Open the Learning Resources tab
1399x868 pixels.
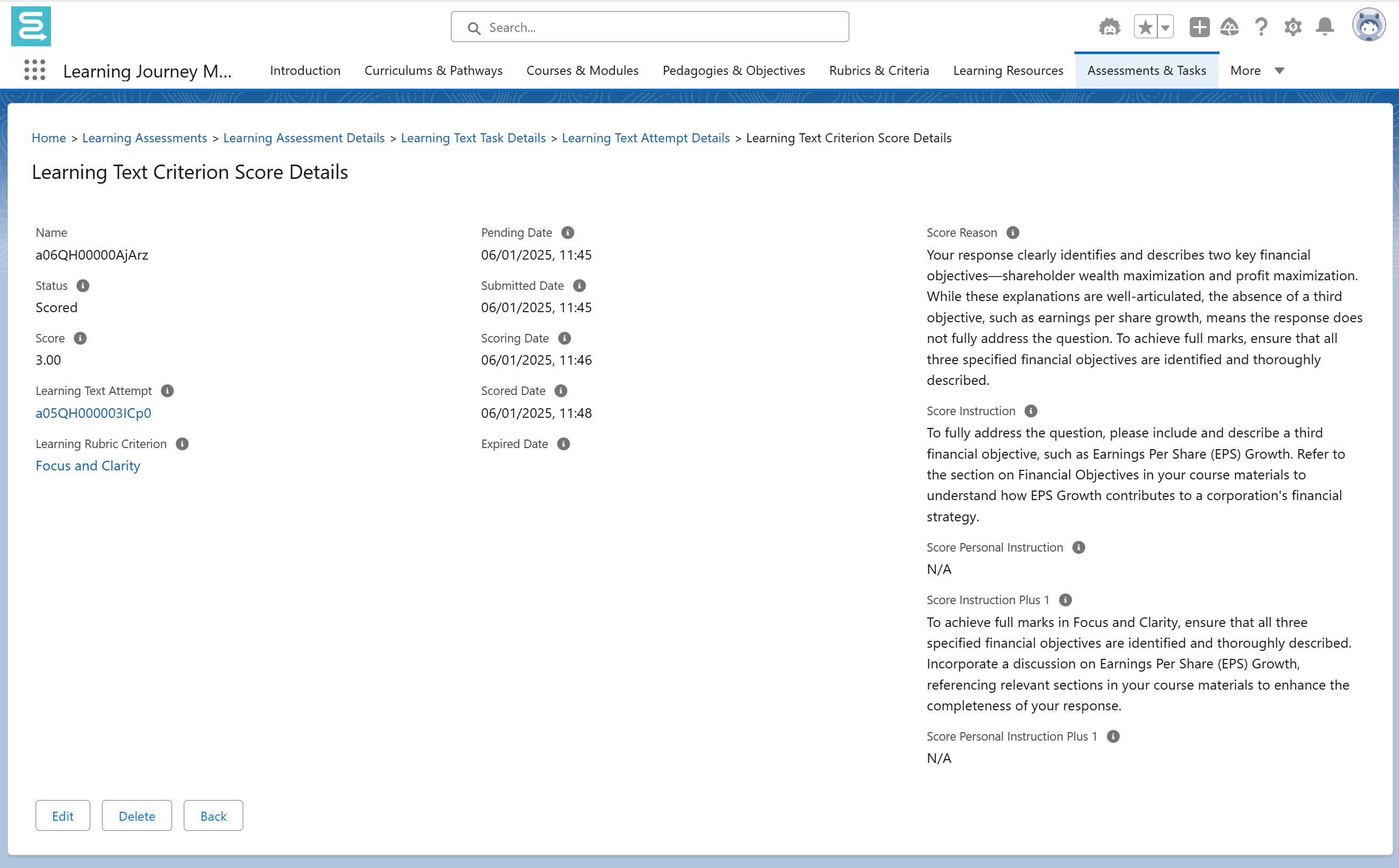point(1008,71)
